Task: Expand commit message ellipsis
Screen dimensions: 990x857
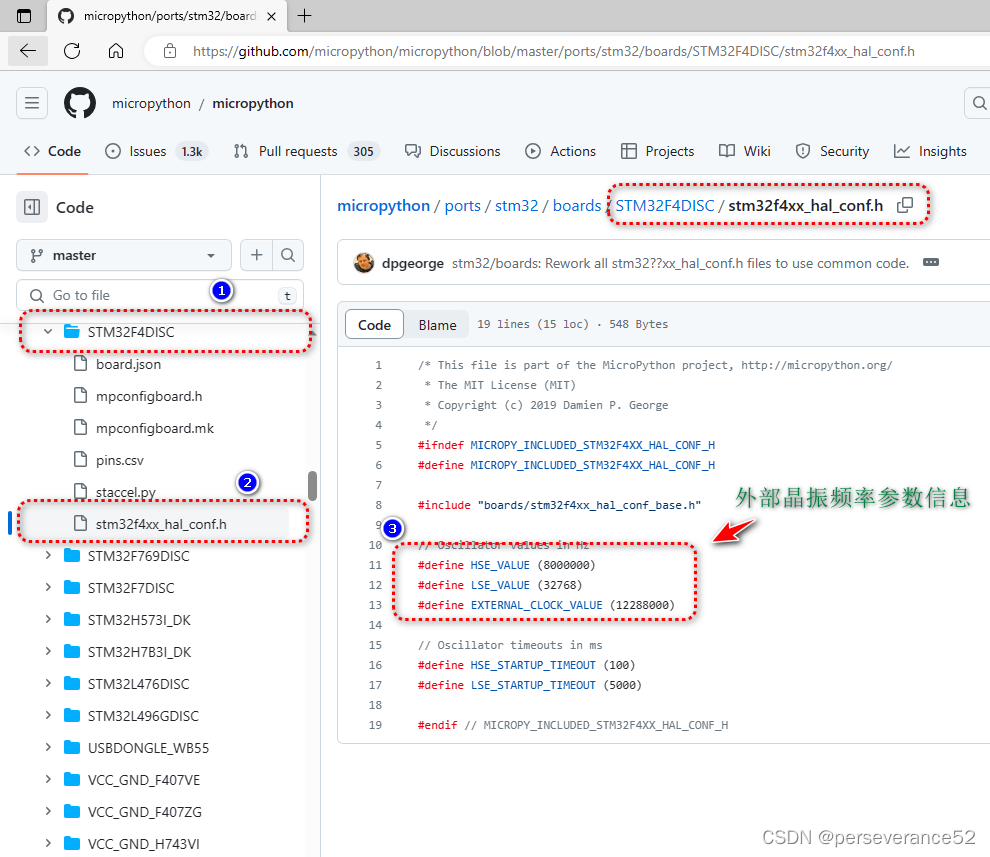Action: [931, 262]
